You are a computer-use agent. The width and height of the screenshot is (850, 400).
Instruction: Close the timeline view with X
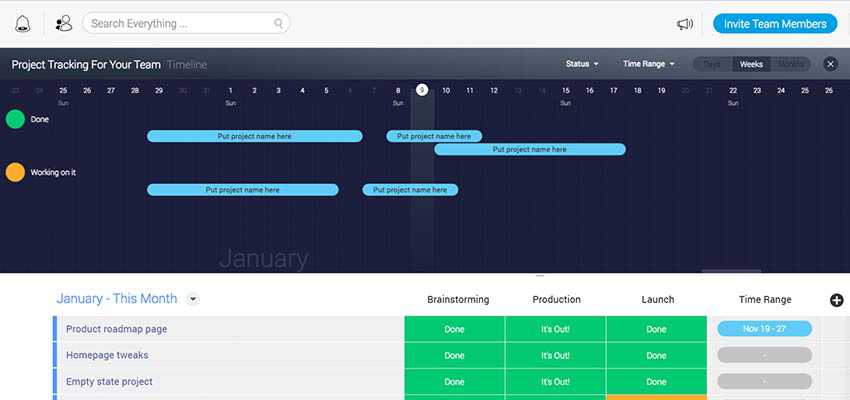tap(830, 64)
